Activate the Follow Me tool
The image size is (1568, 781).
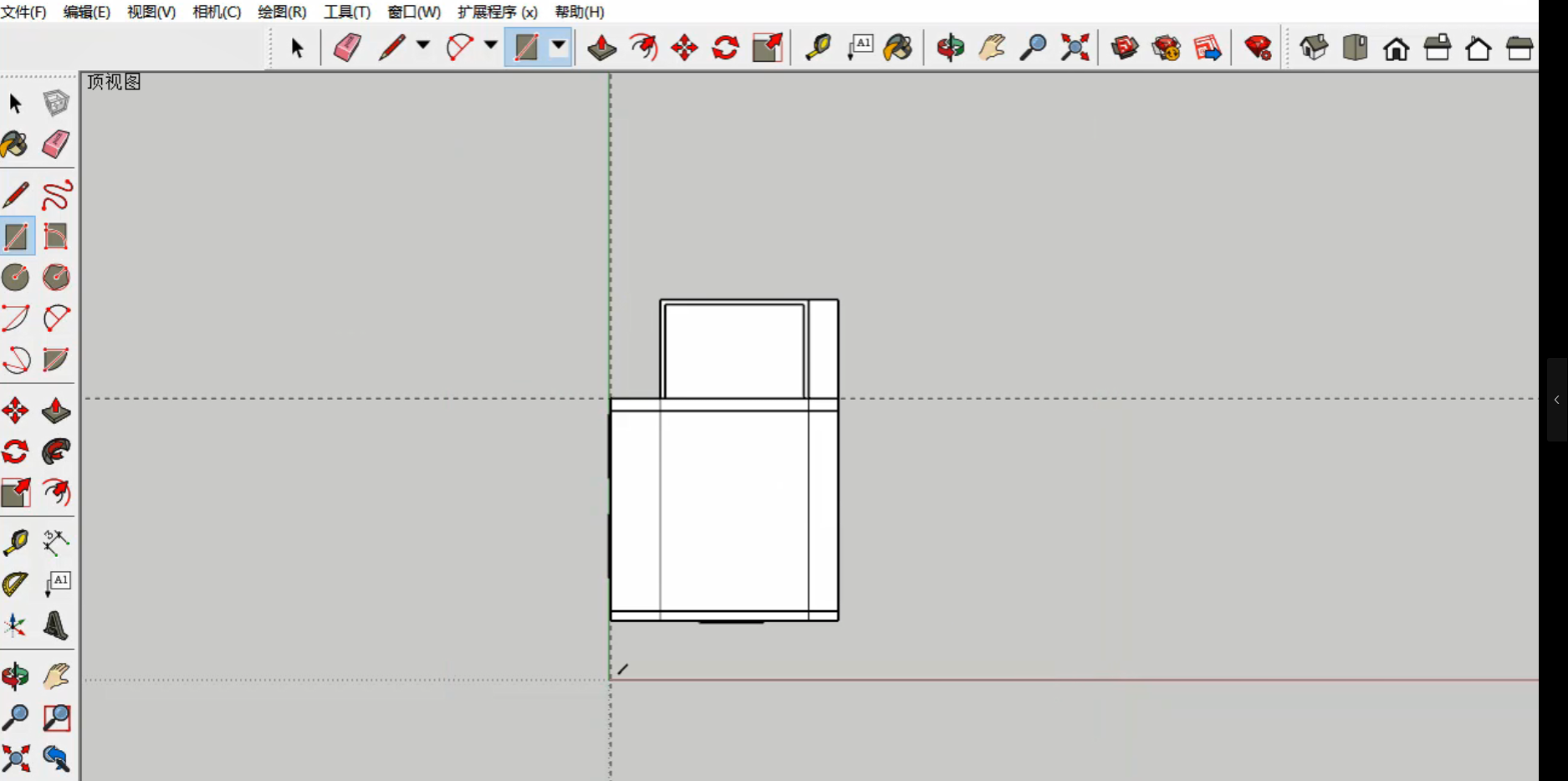(56, 452)
